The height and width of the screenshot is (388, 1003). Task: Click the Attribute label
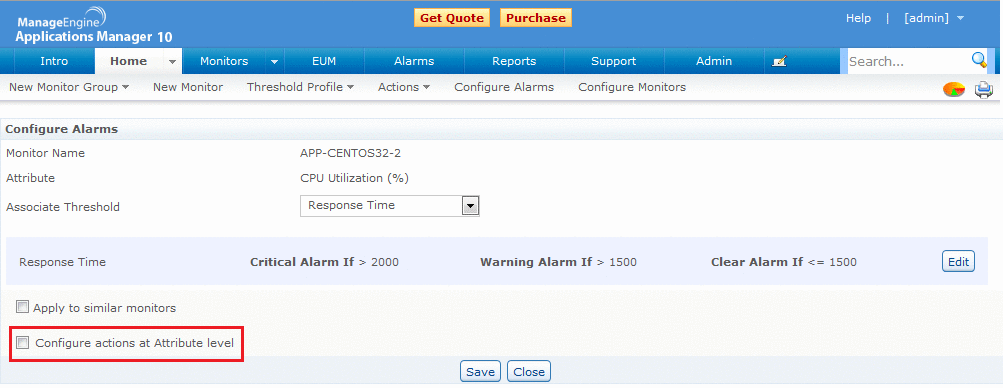click(30, 178)
